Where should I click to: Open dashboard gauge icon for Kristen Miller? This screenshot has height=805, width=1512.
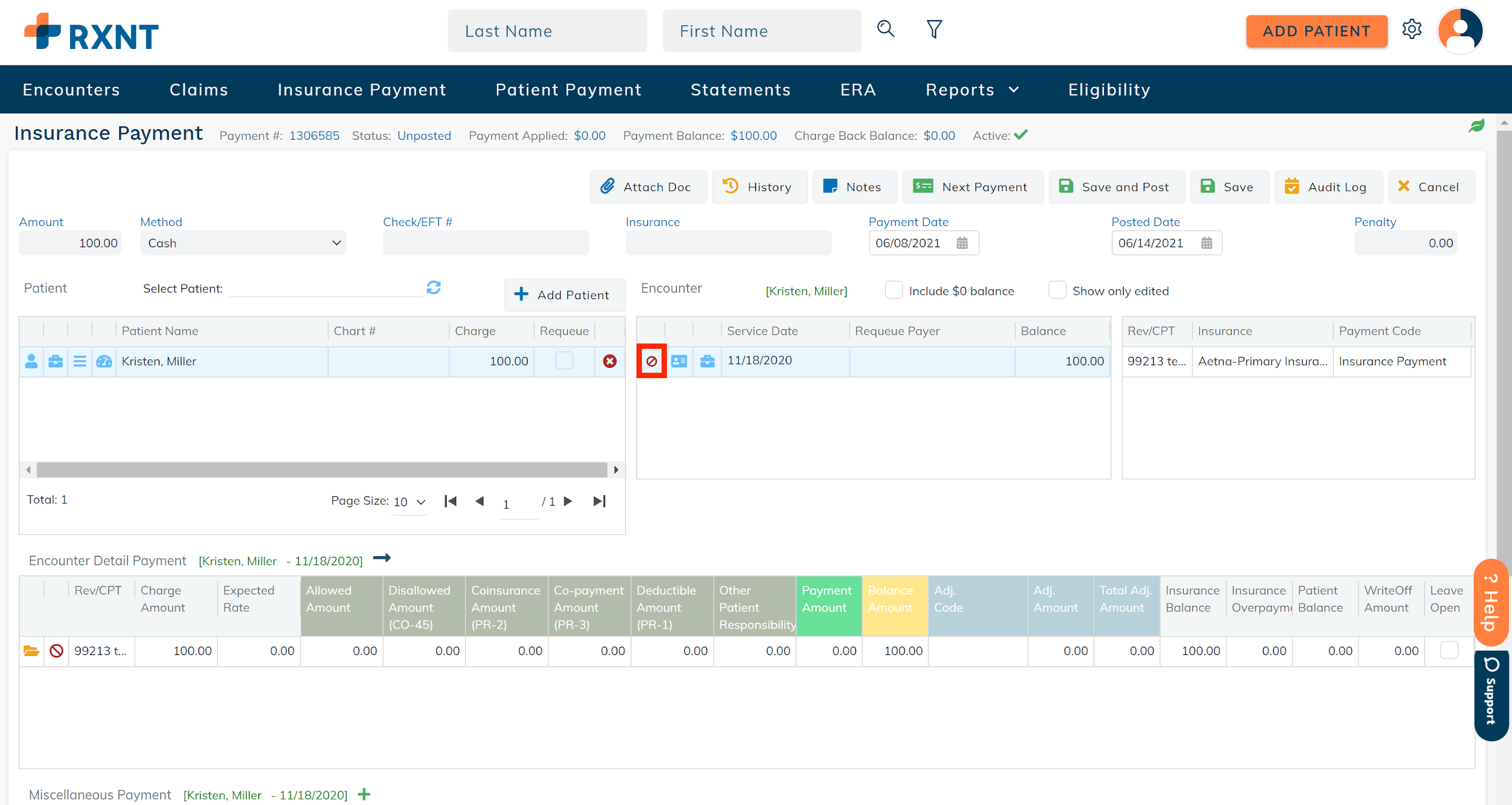coord(104,362)
